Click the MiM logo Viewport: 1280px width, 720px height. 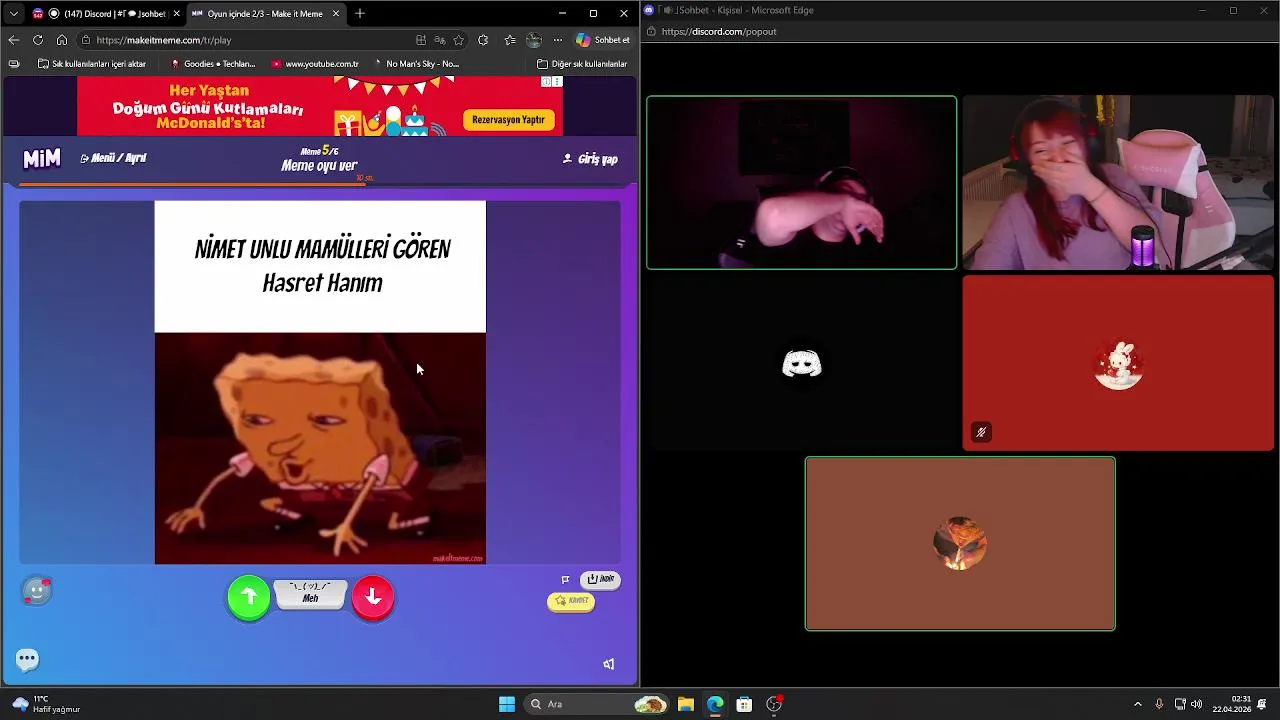[x=42, y=159]
